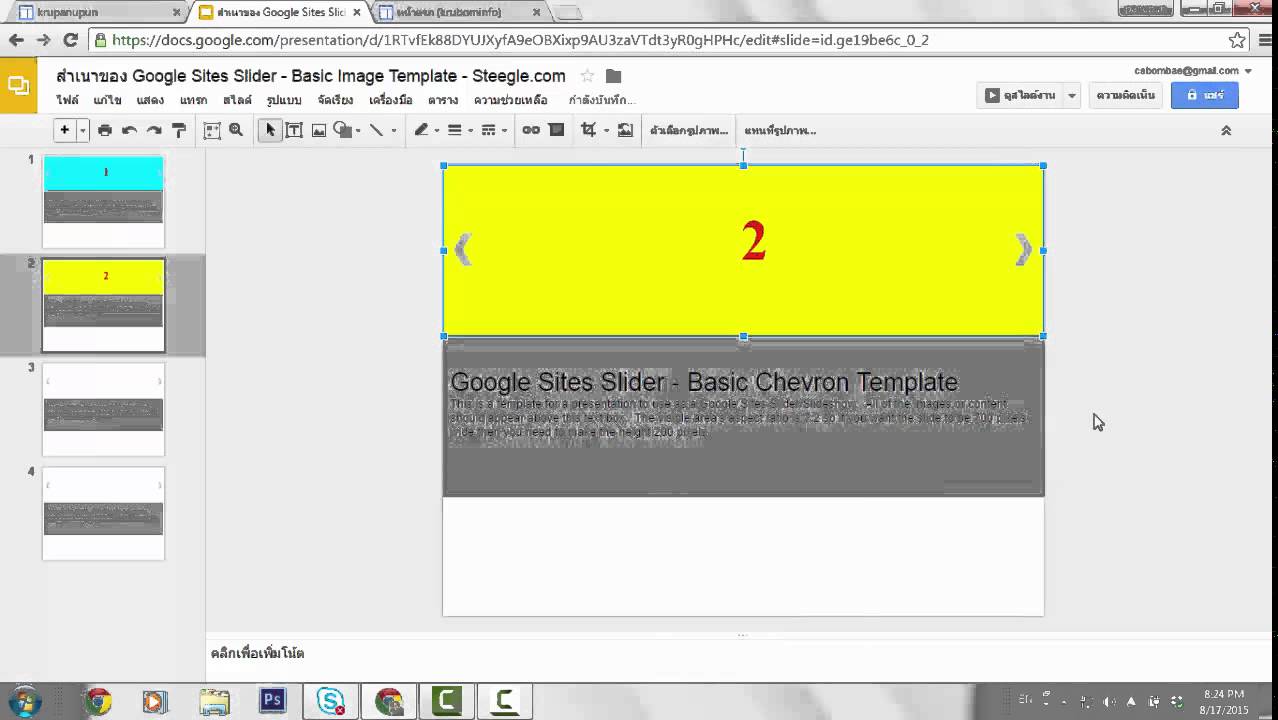Open the comments button

tap(1125, 95)
